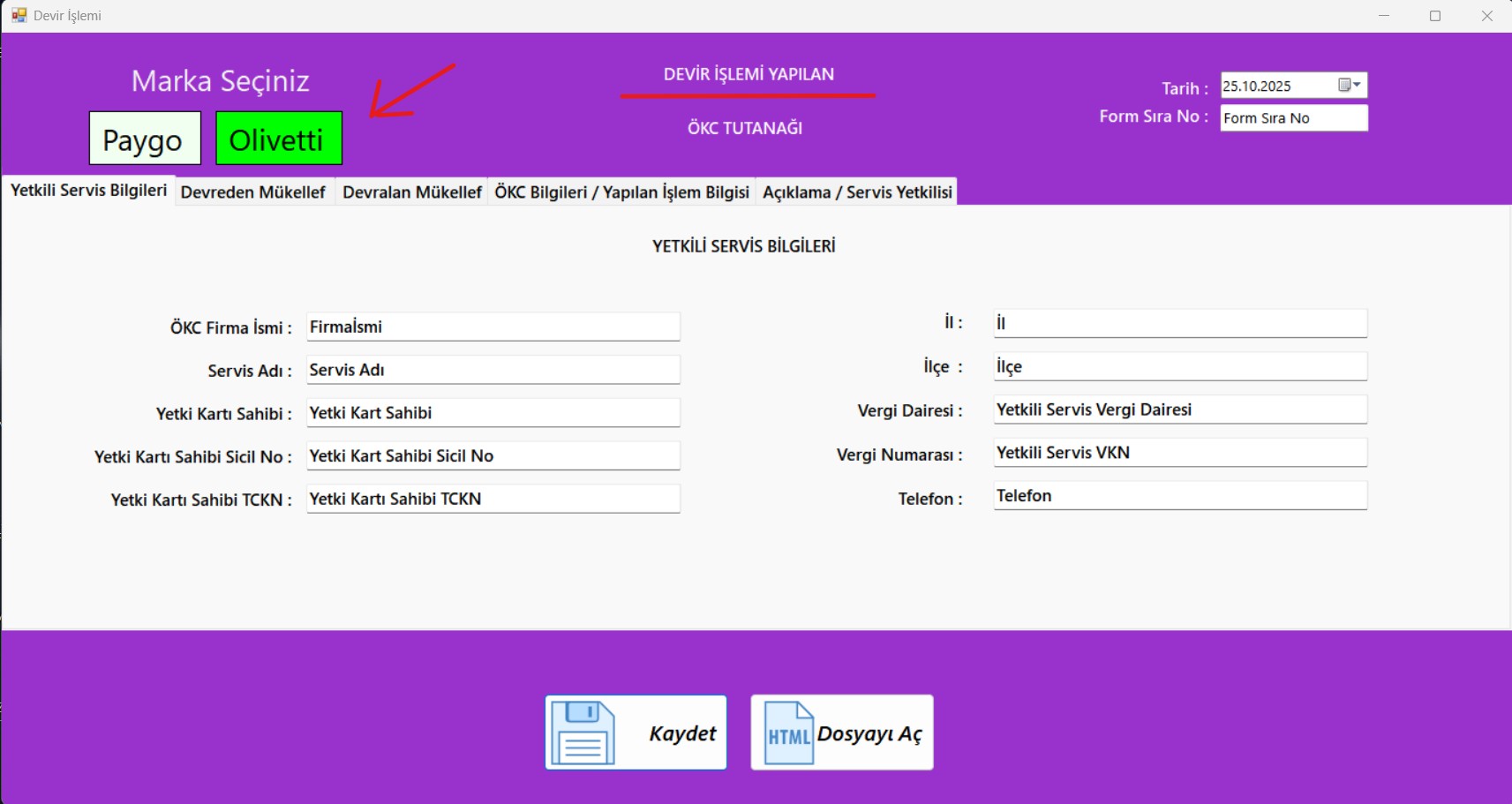Viewport: 1512px width, 804px height.
Task: Click the Telefon input field
Action: click(1179, 496)
